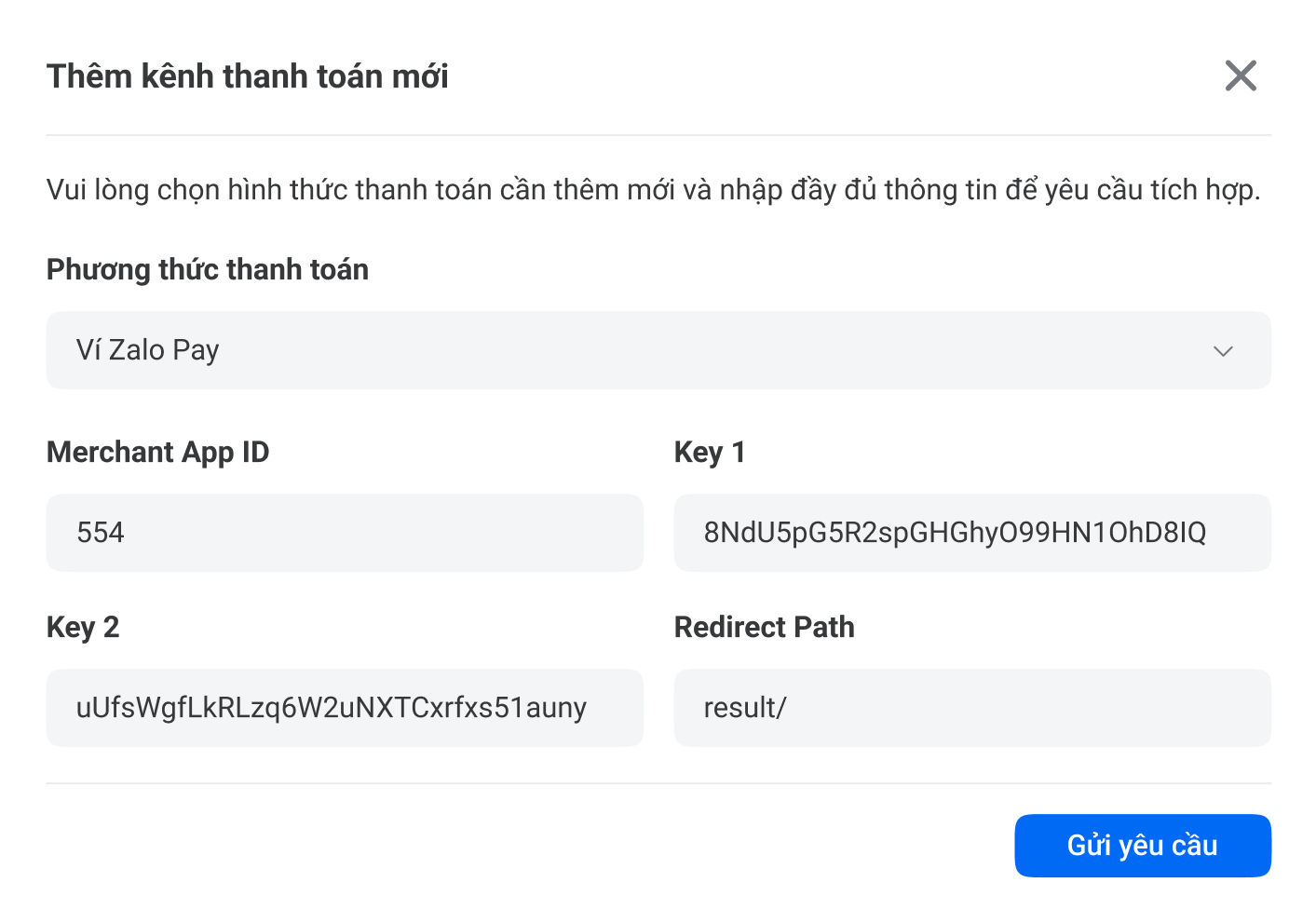Click the Merchant App ID field containing 554

(x=345, y=532)
